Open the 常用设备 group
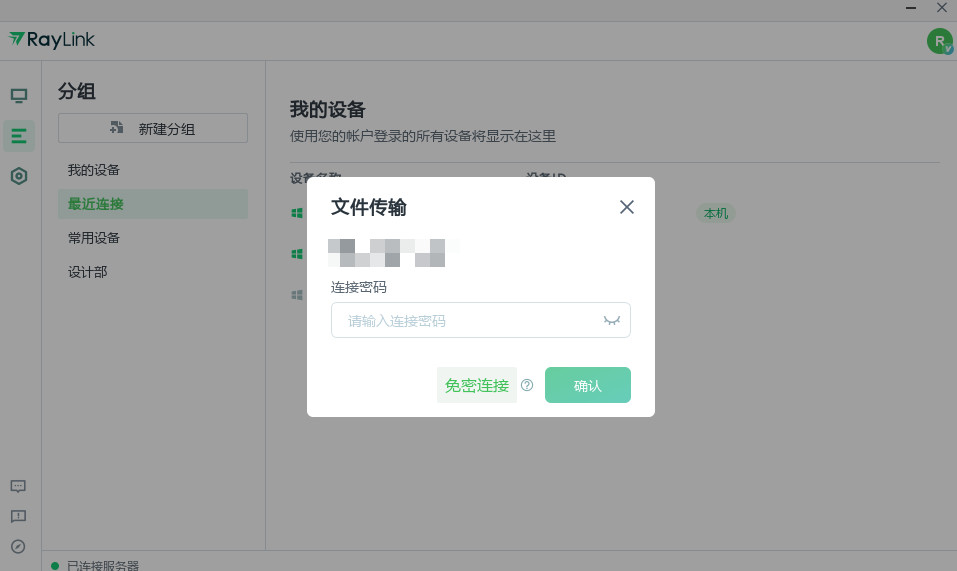 94,238
